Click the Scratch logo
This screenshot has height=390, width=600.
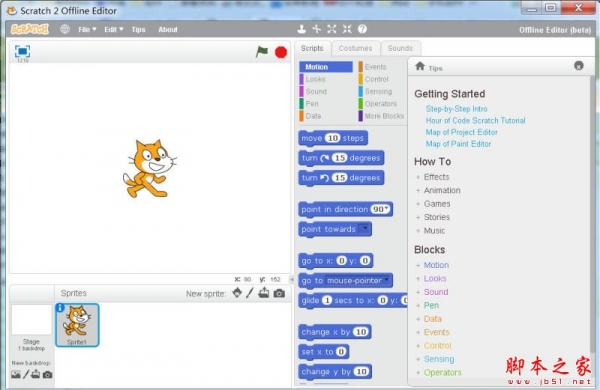click(x=30, y=29)
